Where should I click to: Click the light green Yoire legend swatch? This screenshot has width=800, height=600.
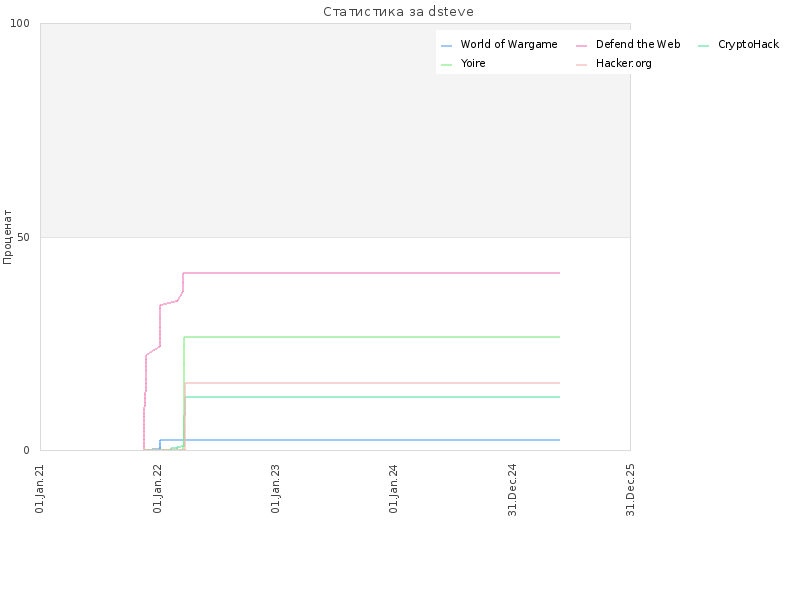pyautogui.click(x=446, y=65)
